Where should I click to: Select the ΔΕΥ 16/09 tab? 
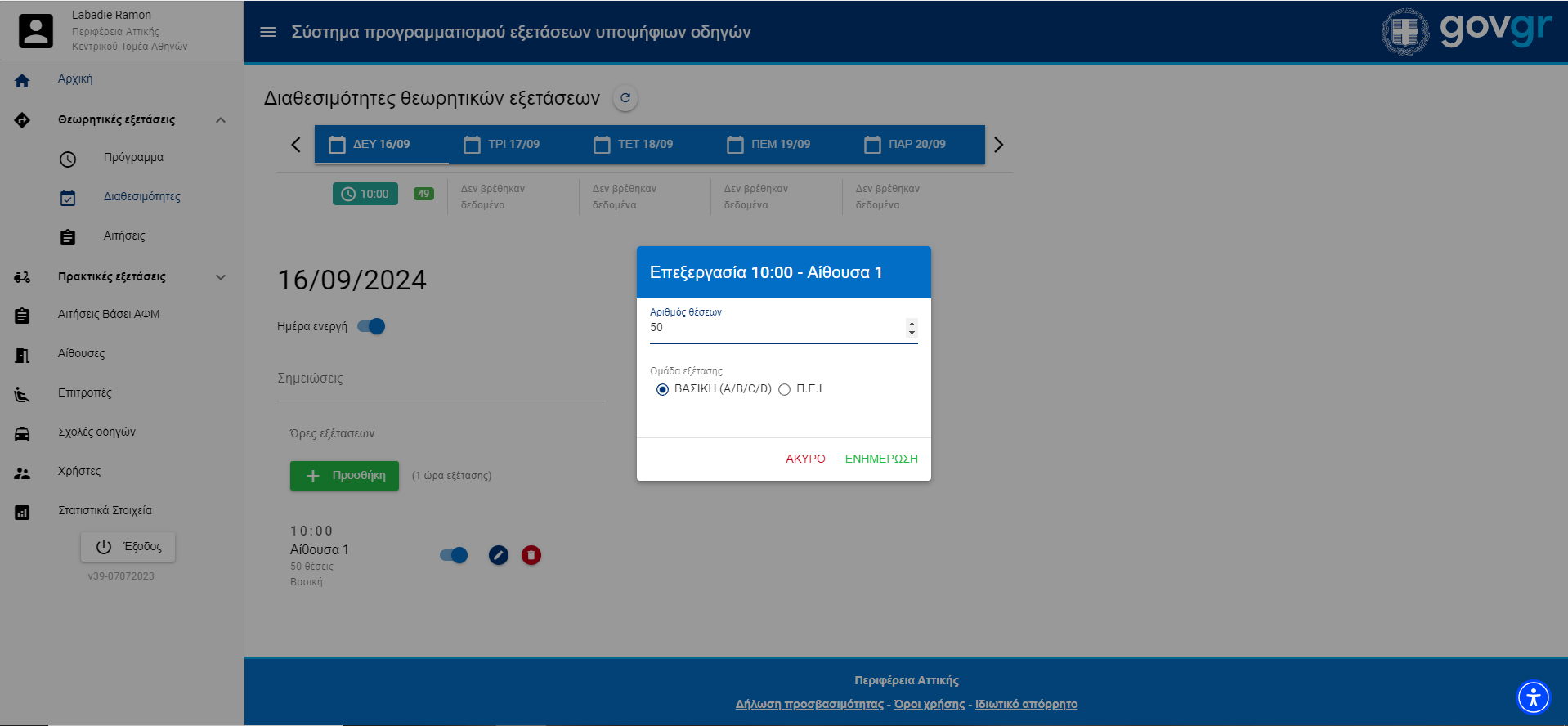(x=382, y=145)
